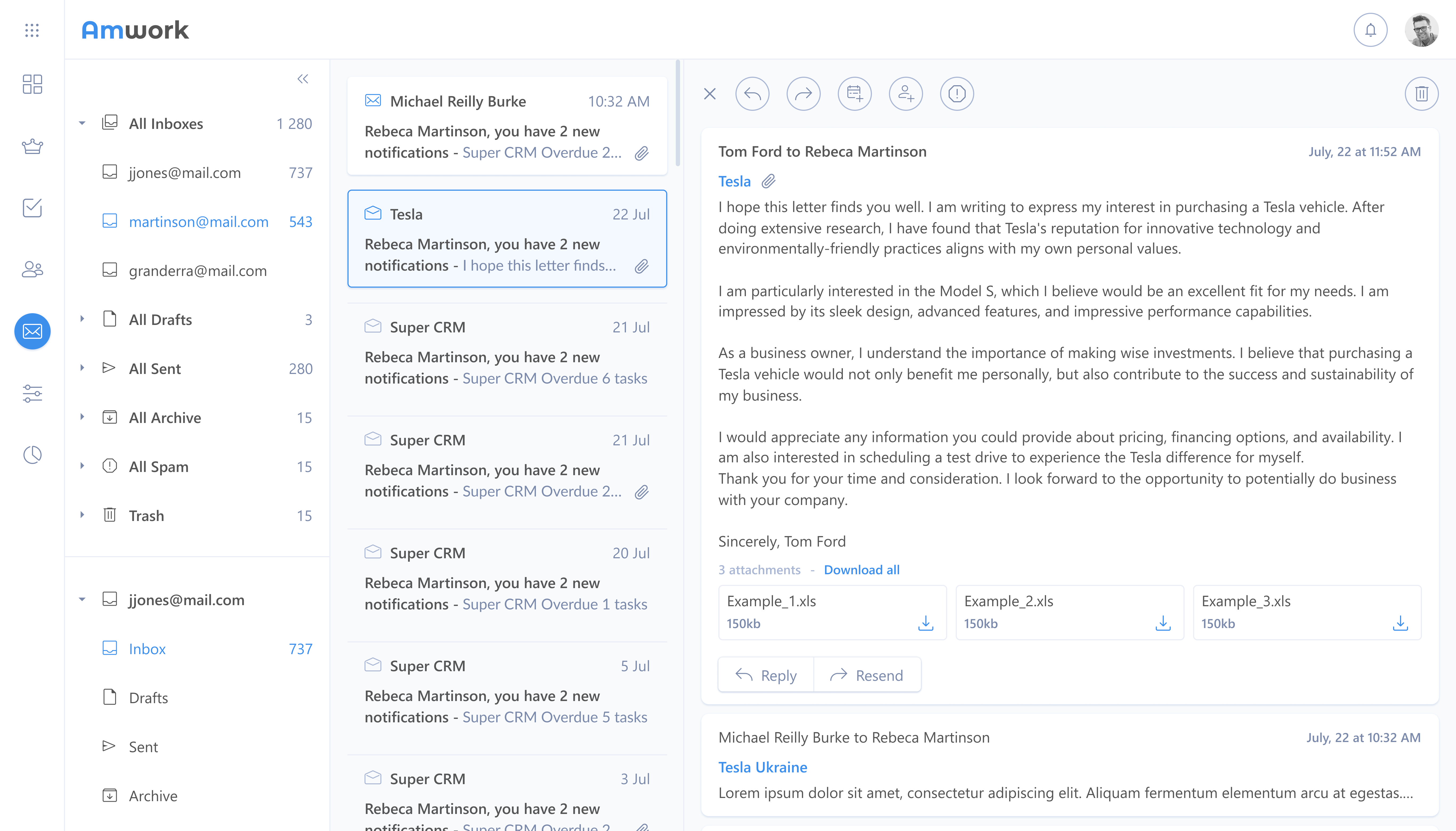The width and height of the screenshot is (1456, 831).
Task: Collapse the jjones@mail.com account arrow
Action: [82, 600]
